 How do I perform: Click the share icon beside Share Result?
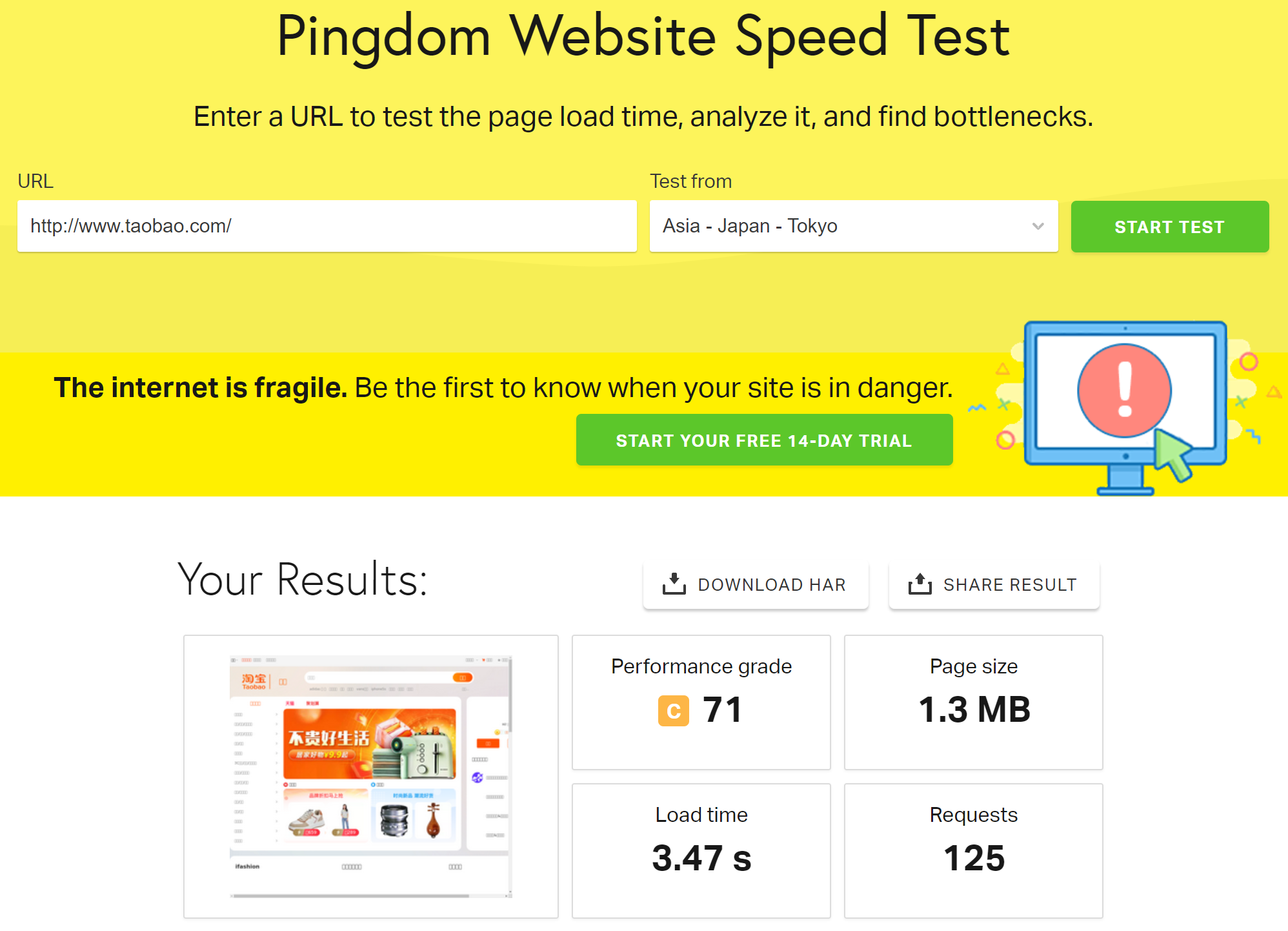point(920,584)
